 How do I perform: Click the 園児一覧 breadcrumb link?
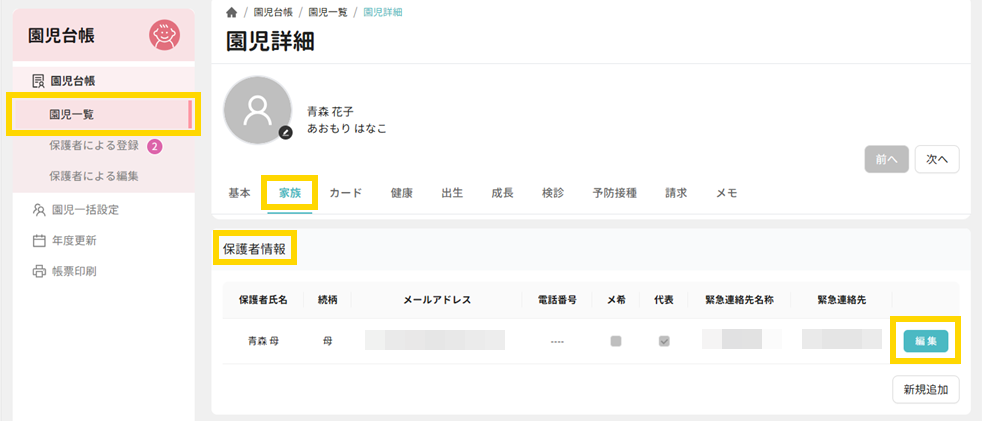(x=325, y=12)
